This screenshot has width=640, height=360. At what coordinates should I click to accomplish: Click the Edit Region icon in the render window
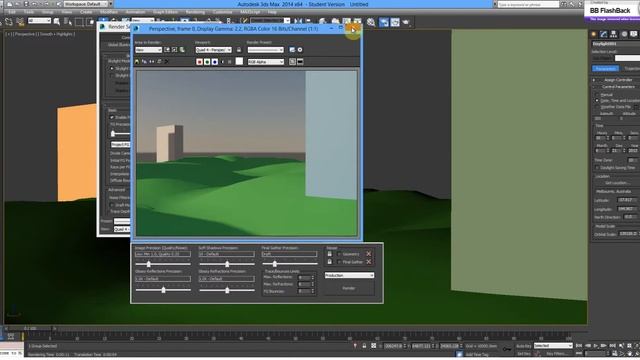(167, 50)
